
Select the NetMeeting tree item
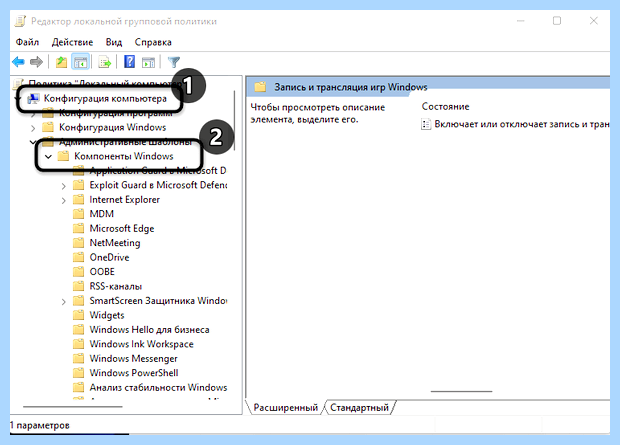115,243
